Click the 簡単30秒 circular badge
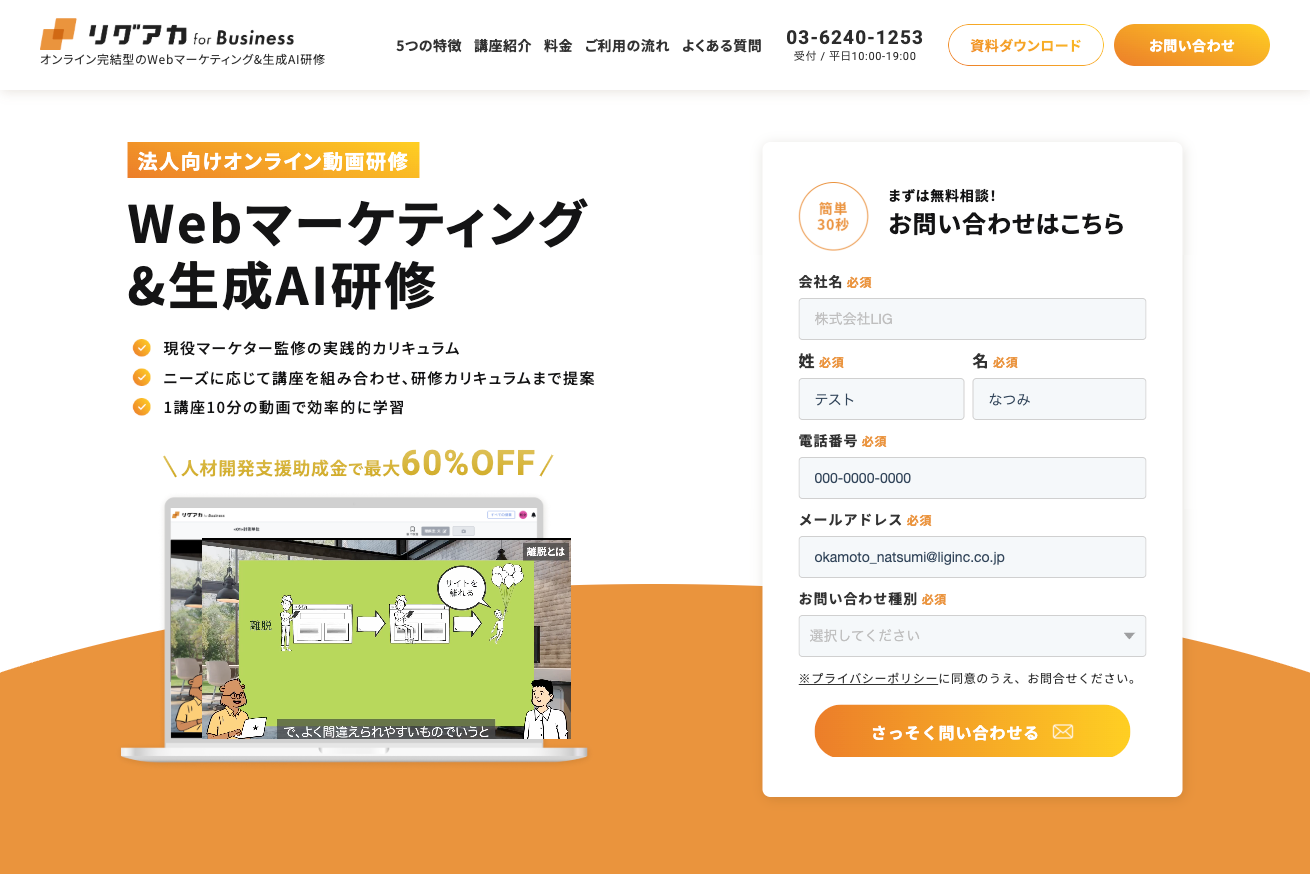The height and width of the screenshot is (874, 1310). click(x=833, y=216)
